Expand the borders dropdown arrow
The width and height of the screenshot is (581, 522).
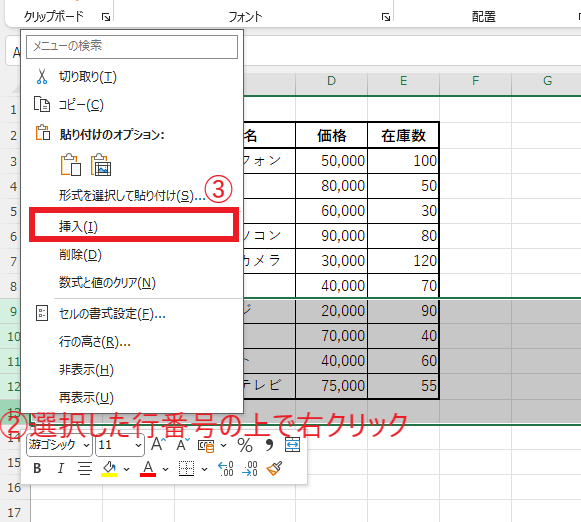(x=204, y=469)
